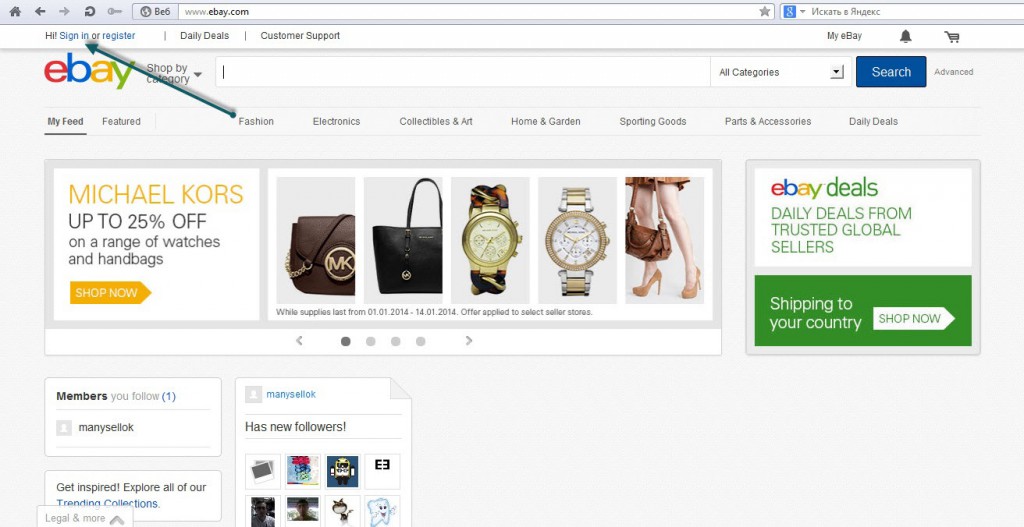Click the Sign in link

(74, 36)
